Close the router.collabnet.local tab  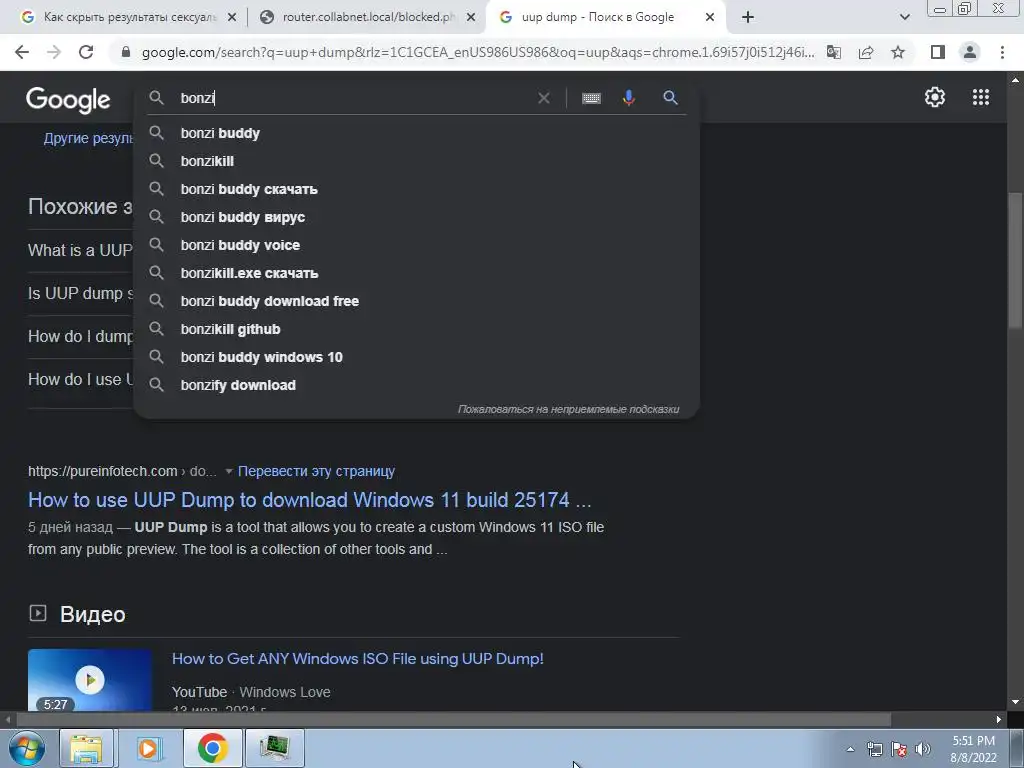point(471,18)
